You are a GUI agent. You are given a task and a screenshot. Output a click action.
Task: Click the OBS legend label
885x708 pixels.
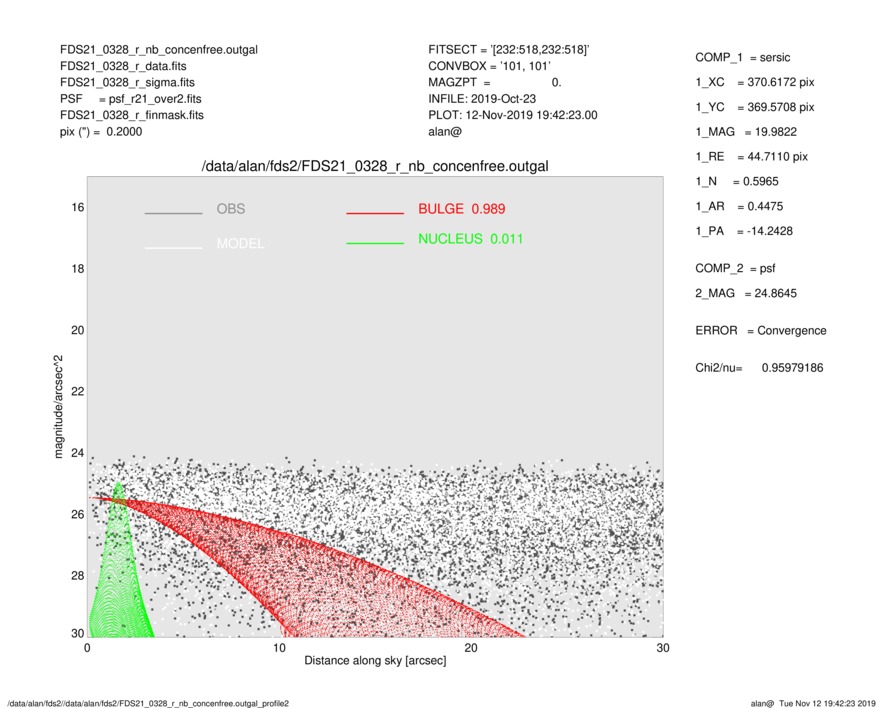[231, 209]
